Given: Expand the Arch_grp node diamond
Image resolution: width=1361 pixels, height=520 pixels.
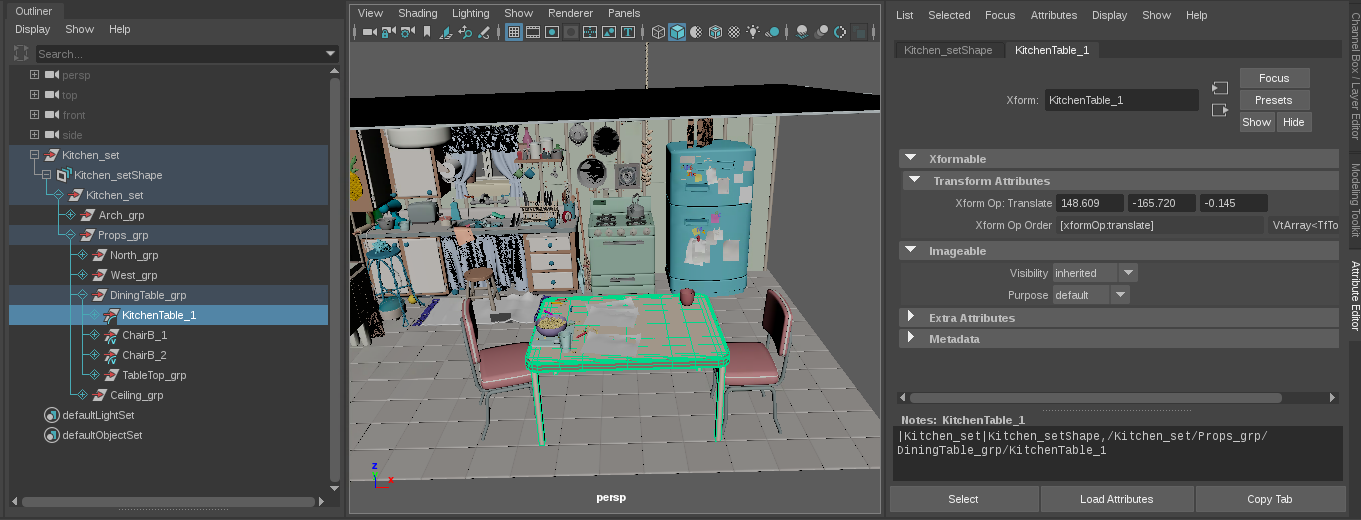Looking at the screenshot, I should point(71,215).
